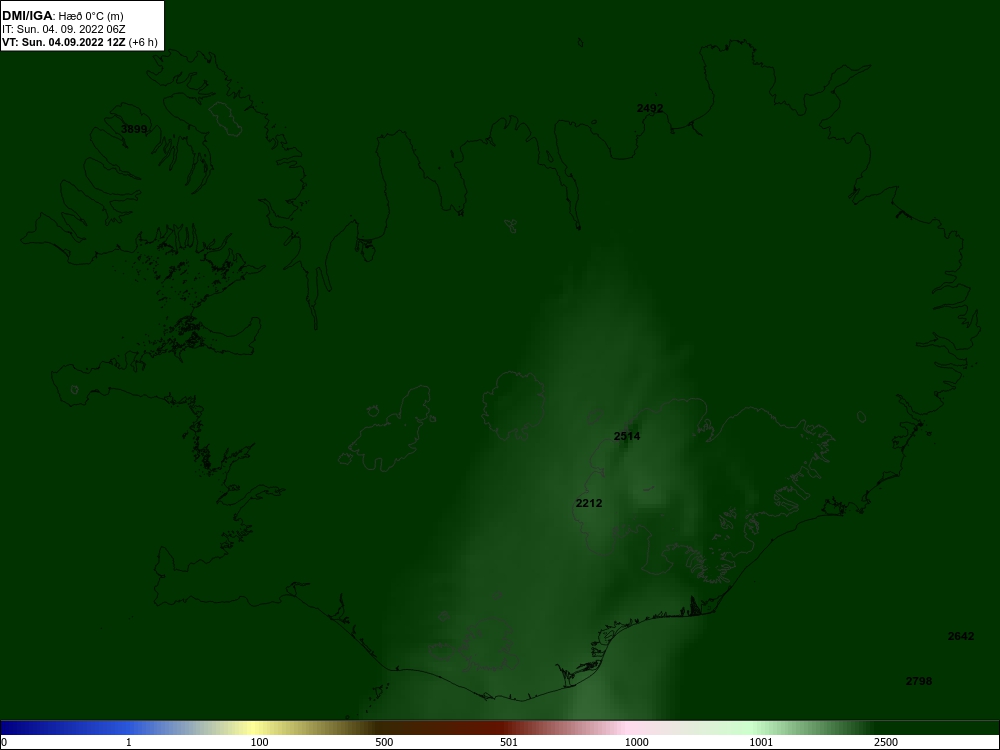Viewport: 1000px width, 750px height.
Task: Click the 2212 height value label
Action: (x=589, y=503)
